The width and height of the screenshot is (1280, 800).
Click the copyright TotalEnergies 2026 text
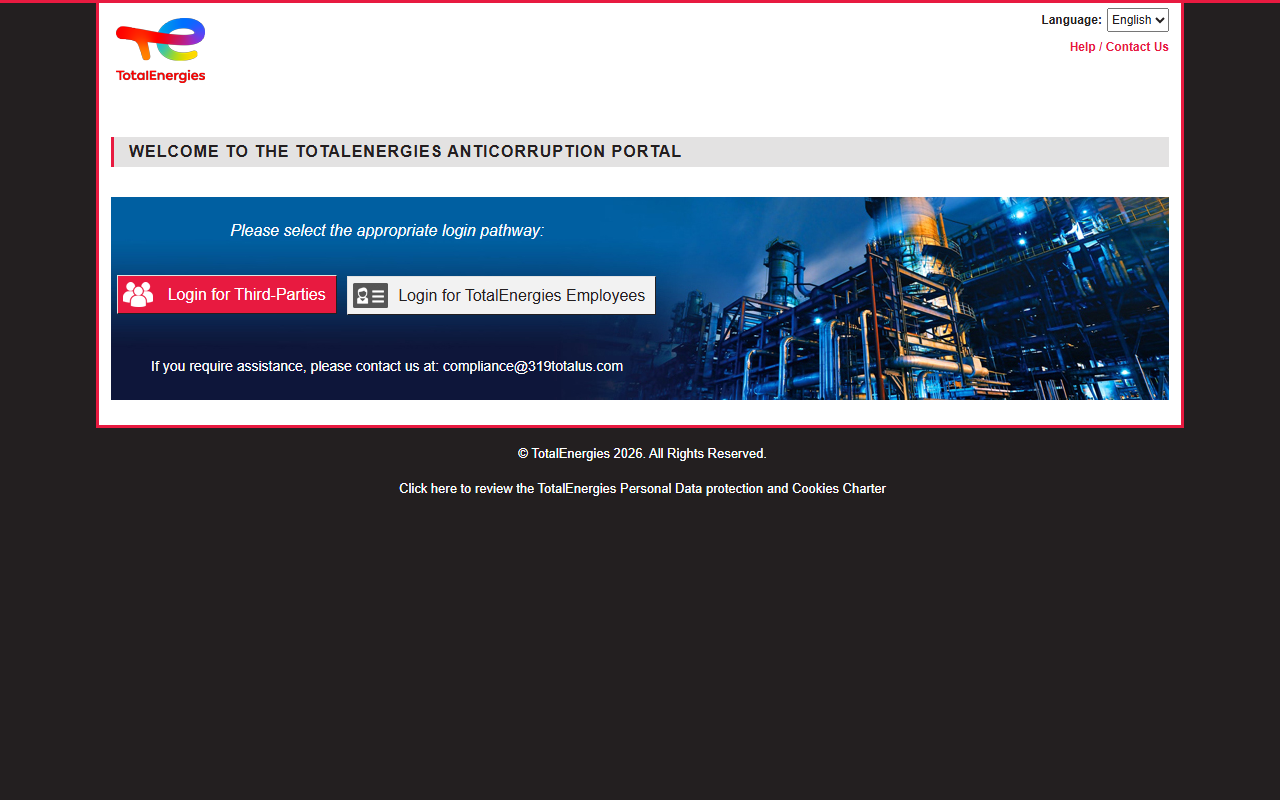coord(642,454)
